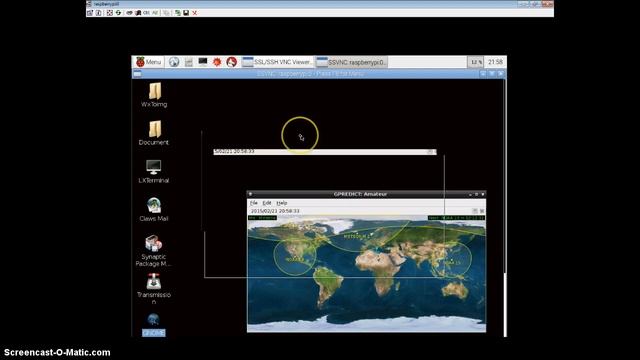Click the green transfer icon in VNC toolbar
Image resolution: width=640 pixels, height=360 pixels.
(x=178, y=13)
